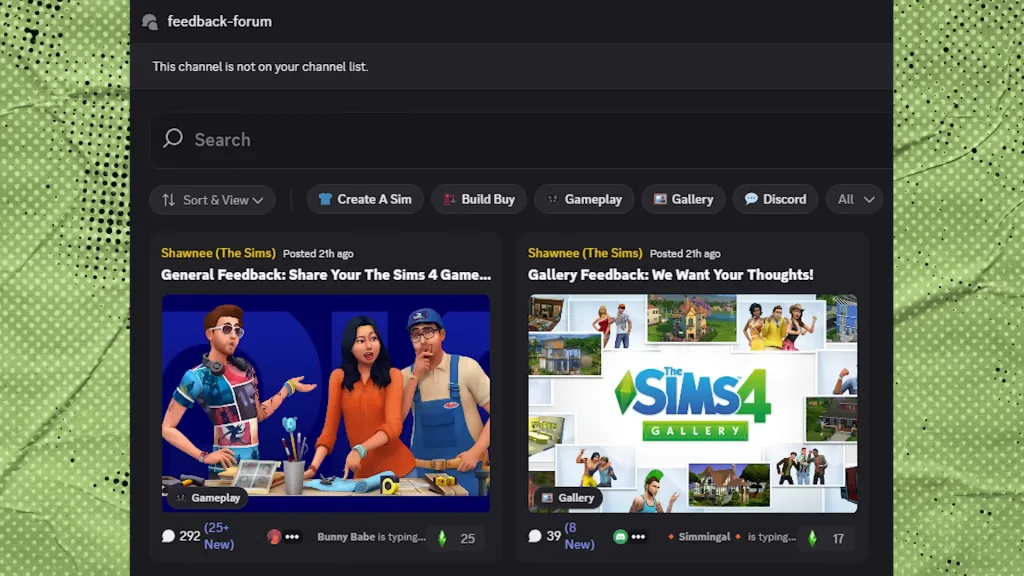Open the Sort & View dropdown
The width and height of the screenshot is (1024, 576).
click(212, 200)
